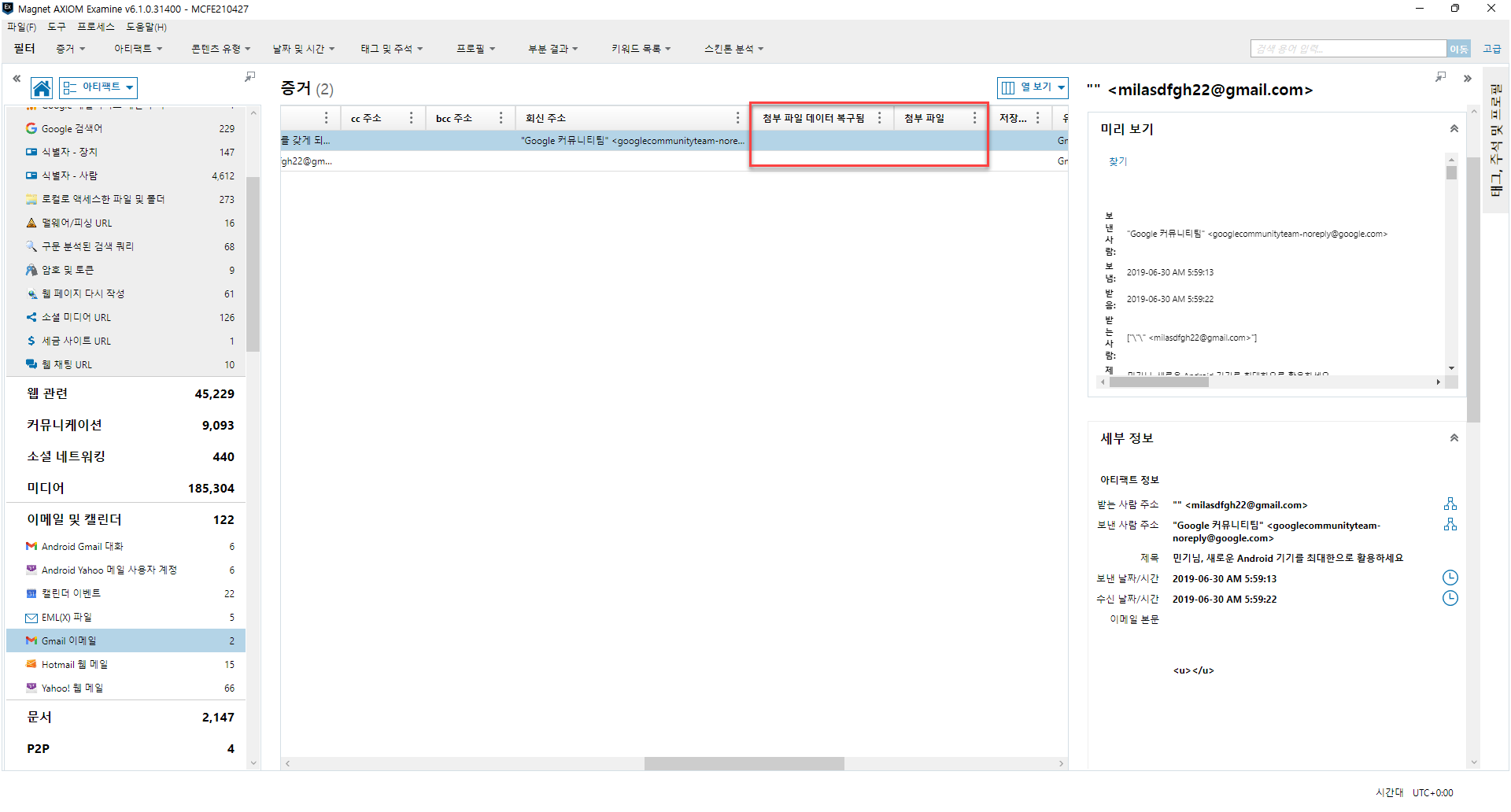
Task: Open the 도구 menu
Action: click(x=57, y=27)
